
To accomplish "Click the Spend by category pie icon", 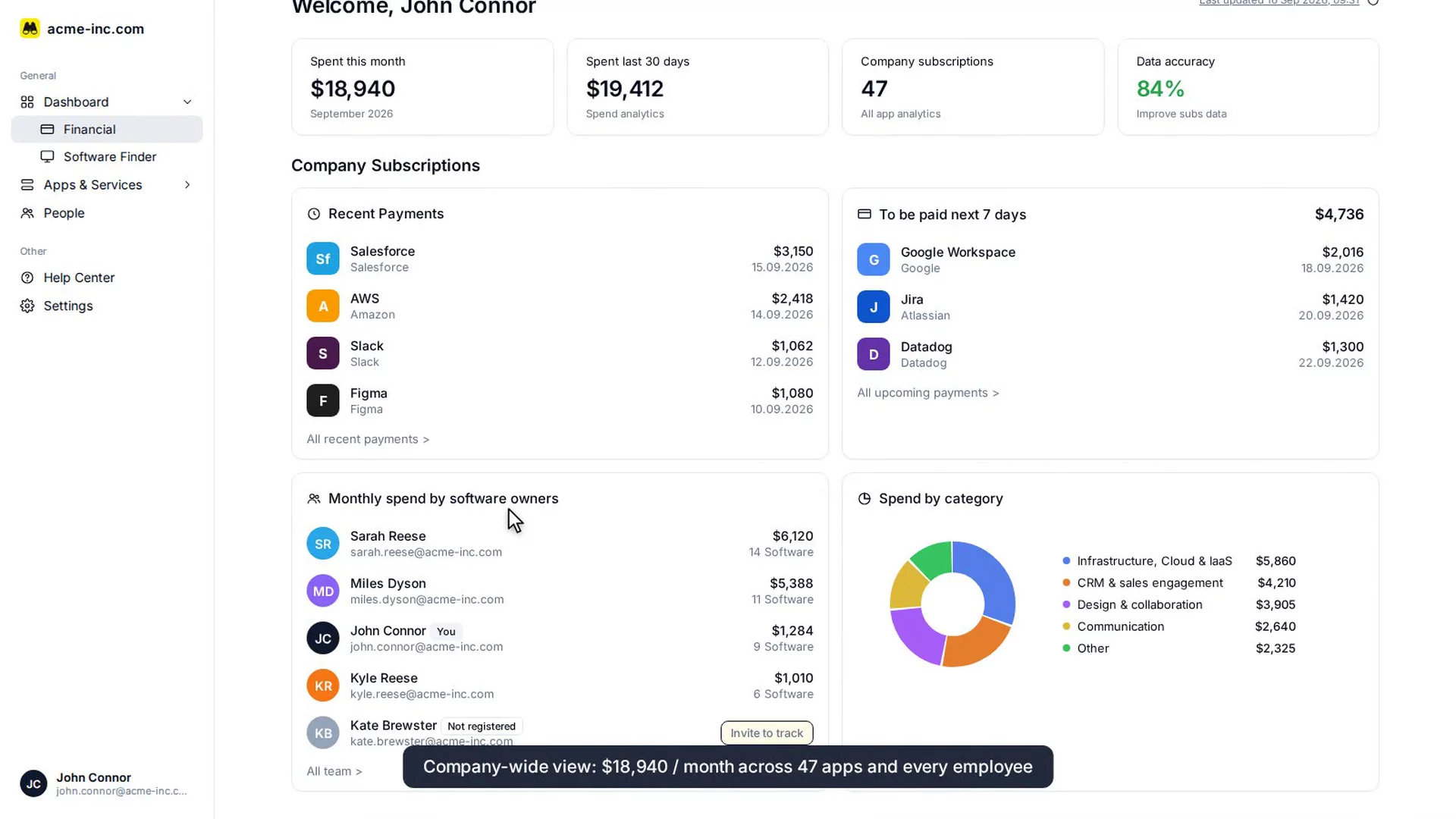I will 864,498.
